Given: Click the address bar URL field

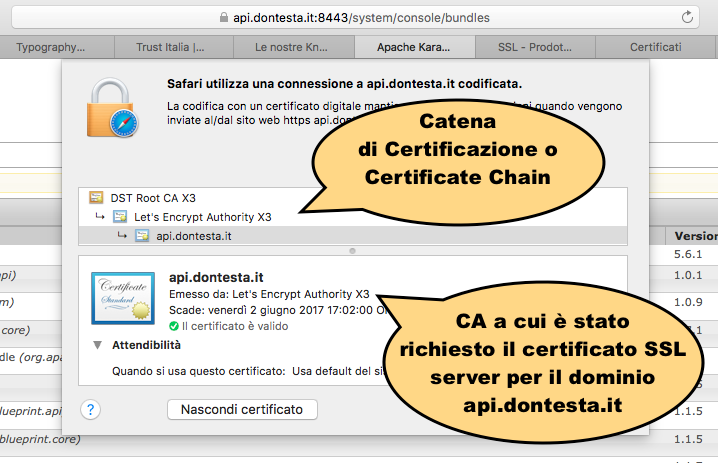Looking at the screenshot, I should pyautogui.click(x=355, y=18).
